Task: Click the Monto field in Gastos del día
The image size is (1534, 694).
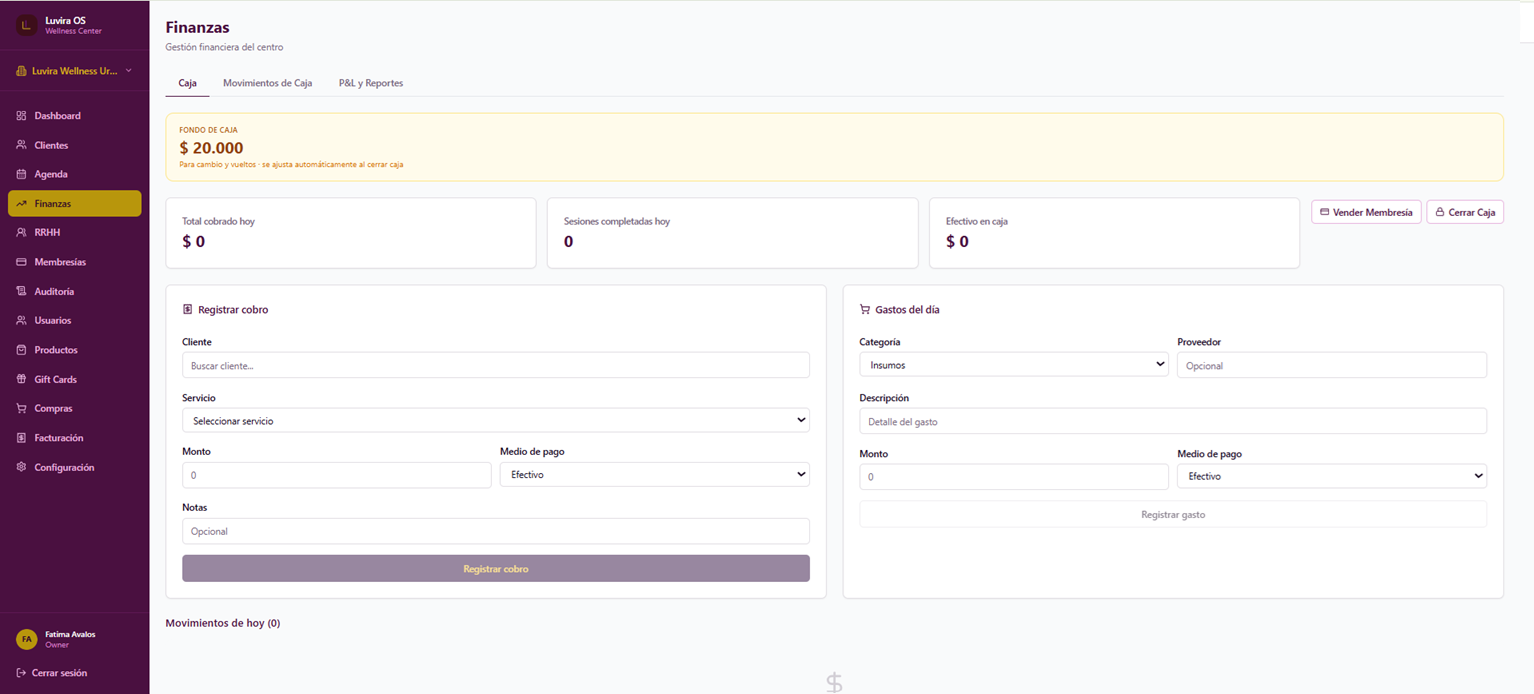Action: tap(1014, 477)
